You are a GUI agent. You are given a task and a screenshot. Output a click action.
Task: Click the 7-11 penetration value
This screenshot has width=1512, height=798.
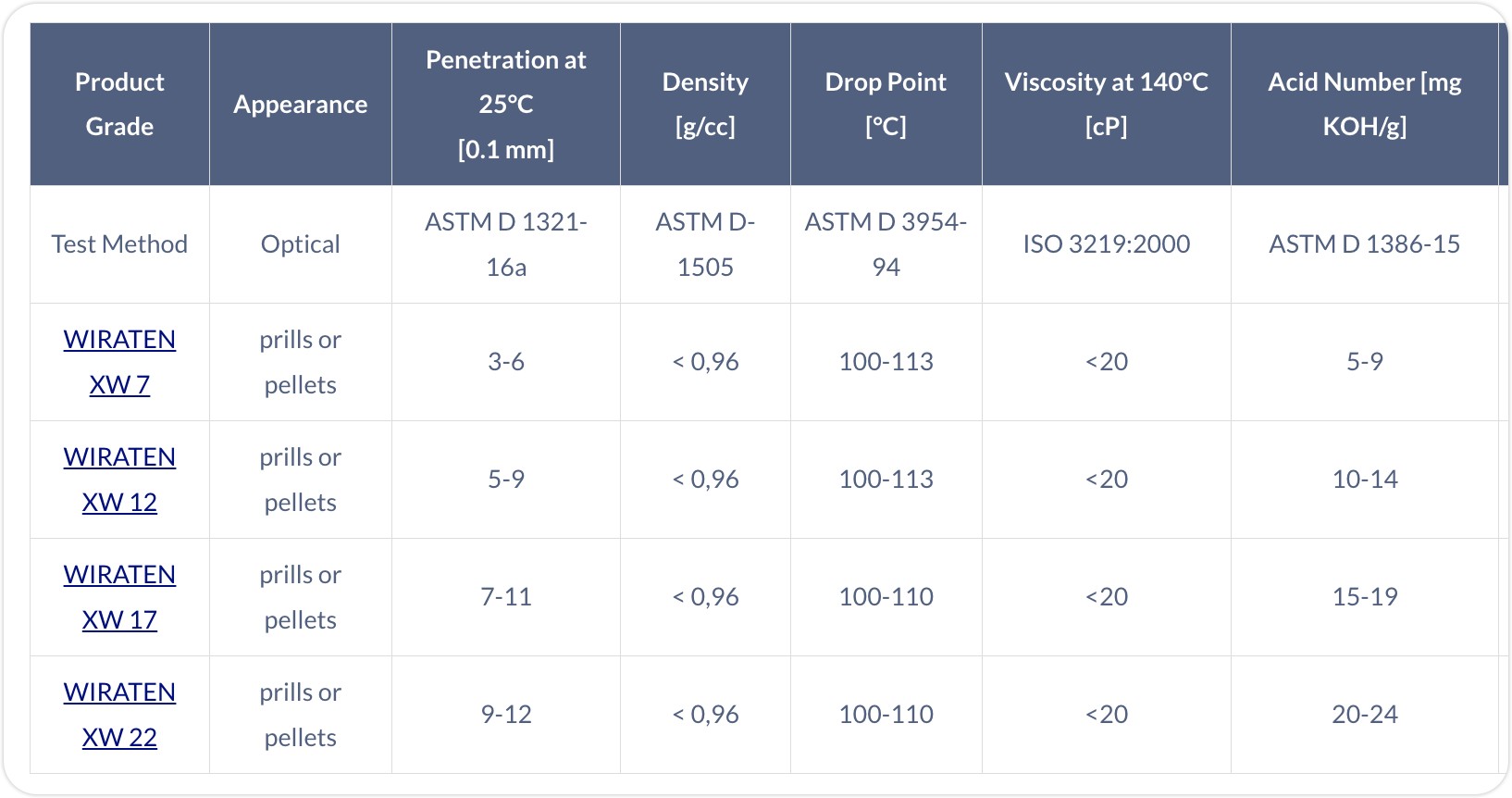coord(506,597)
